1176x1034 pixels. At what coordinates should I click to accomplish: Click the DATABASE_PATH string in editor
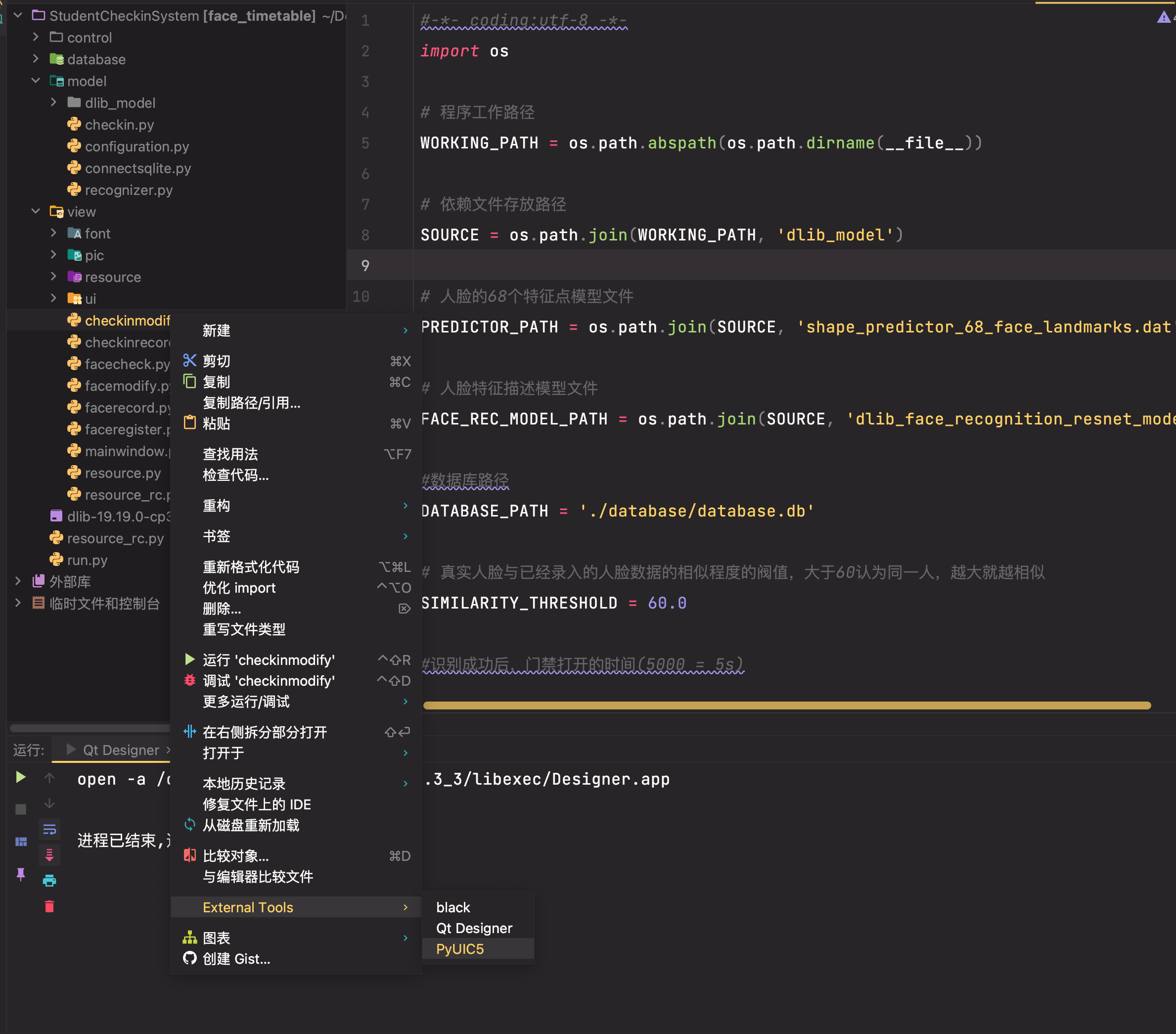pos(696,510)
